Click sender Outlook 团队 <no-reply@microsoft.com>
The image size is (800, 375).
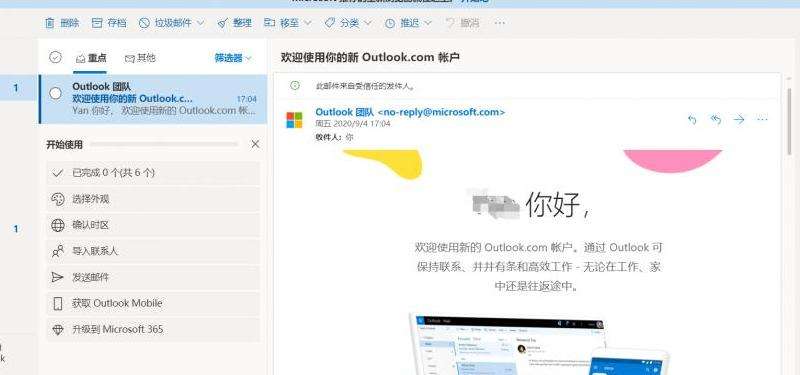click(x=410, y=112)
